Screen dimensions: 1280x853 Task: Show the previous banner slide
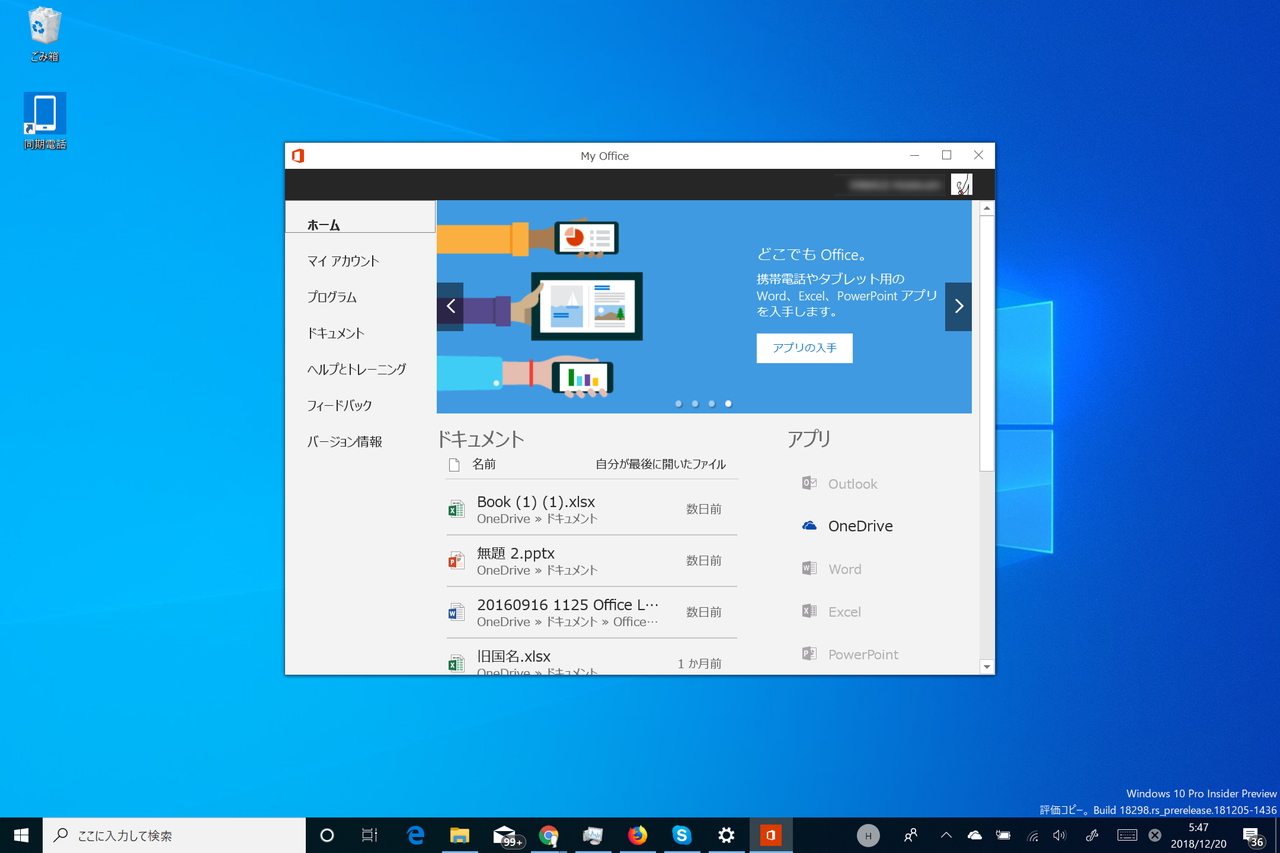[450, 306]
